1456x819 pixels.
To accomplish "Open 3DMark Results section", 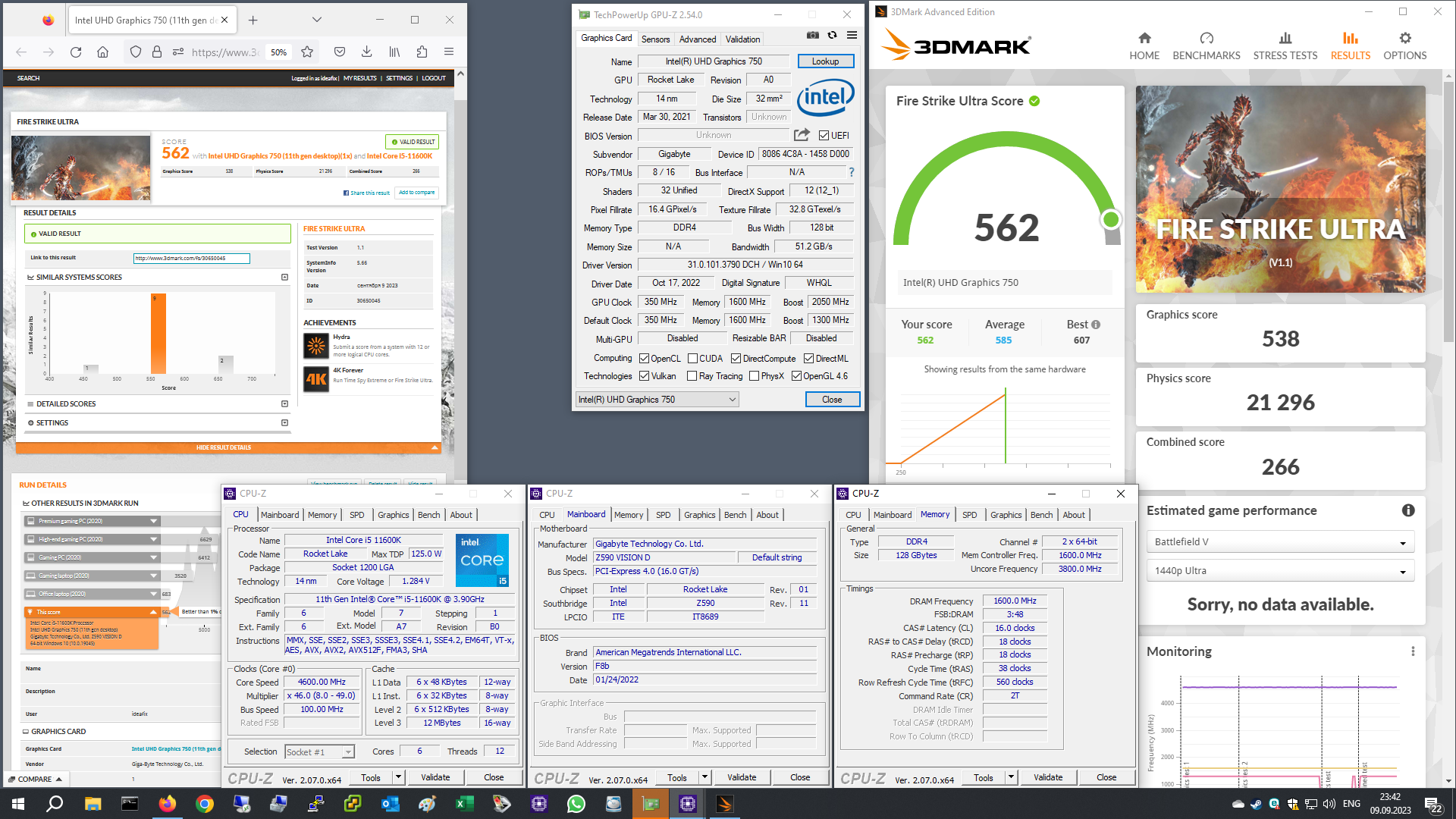I will (x=1351, y=46).
